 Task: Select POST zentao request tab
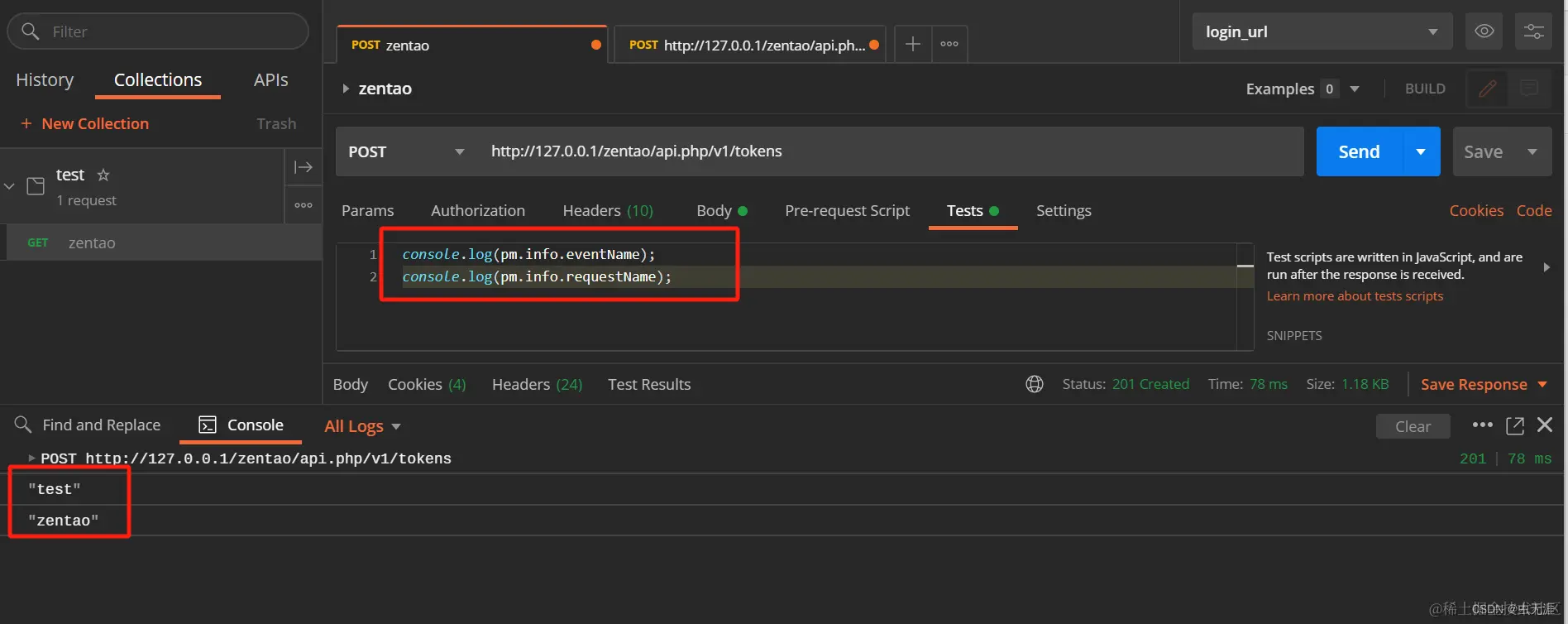(472, 45)
